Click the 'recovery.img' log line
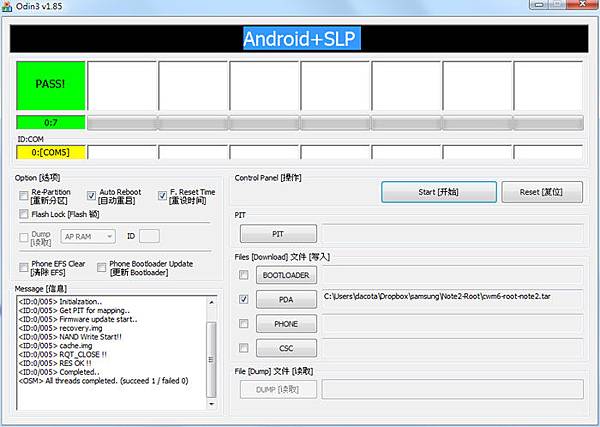This screenshot has height=427, width=600. pos(60,328)
